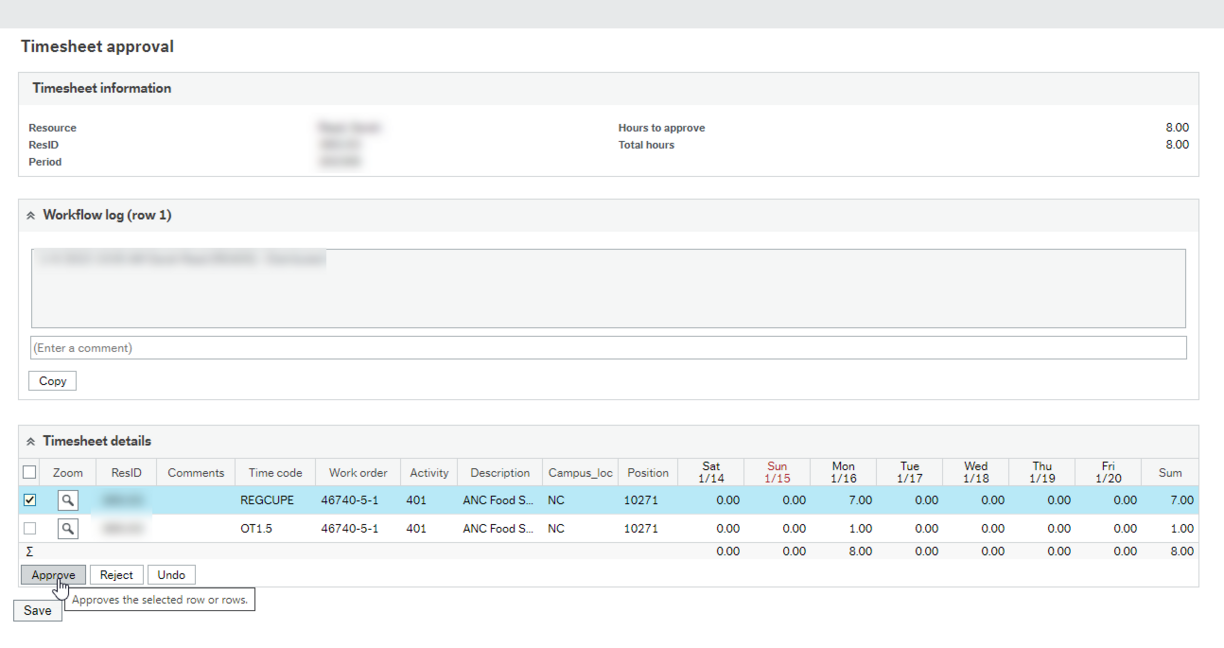The image size is (1224, 648).
Task: Click the Work order column header
Action: [x=357, y=471]
